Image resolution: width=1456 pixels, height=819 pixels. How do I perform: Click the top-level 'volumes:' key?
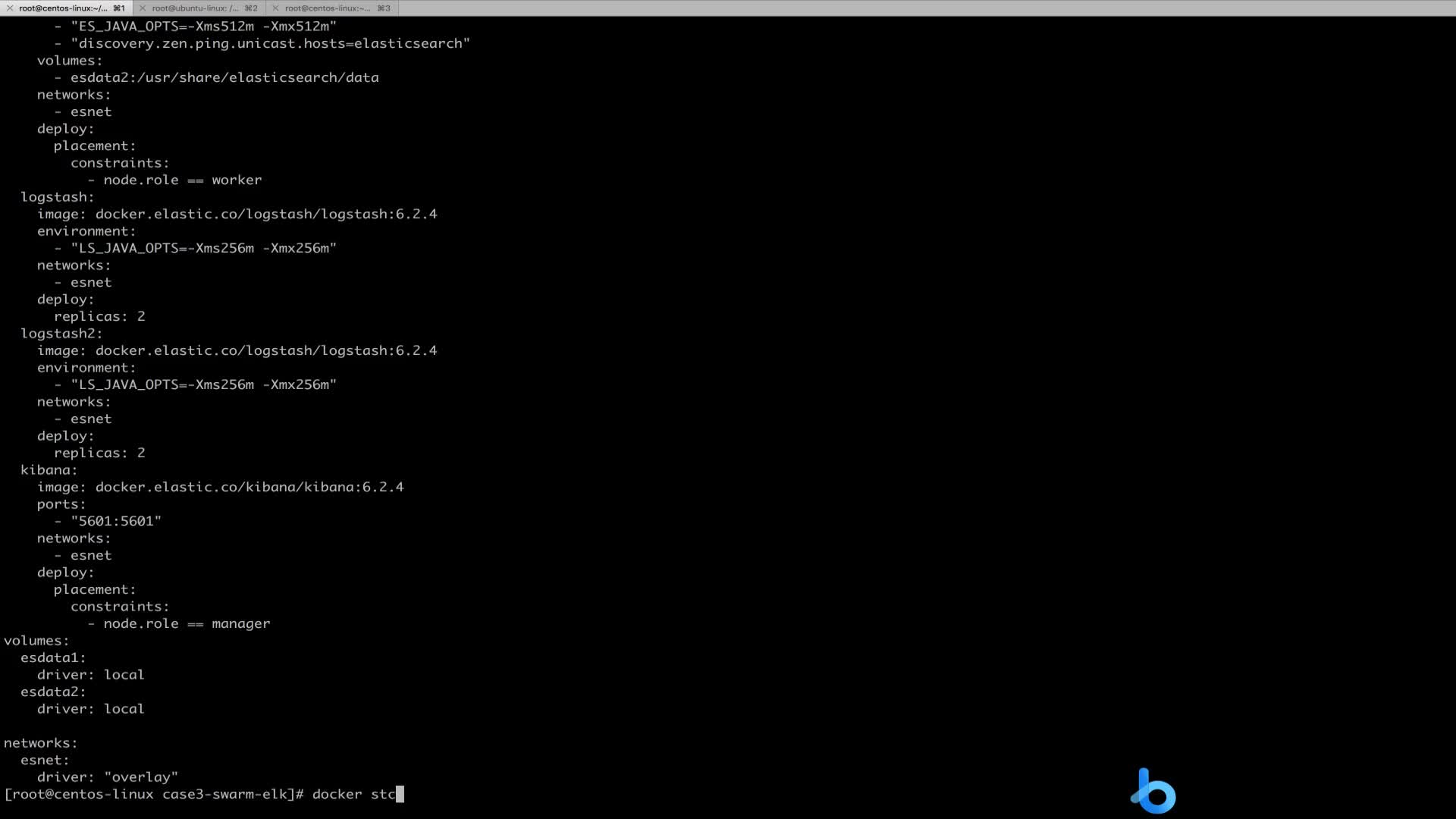[36, 641]
